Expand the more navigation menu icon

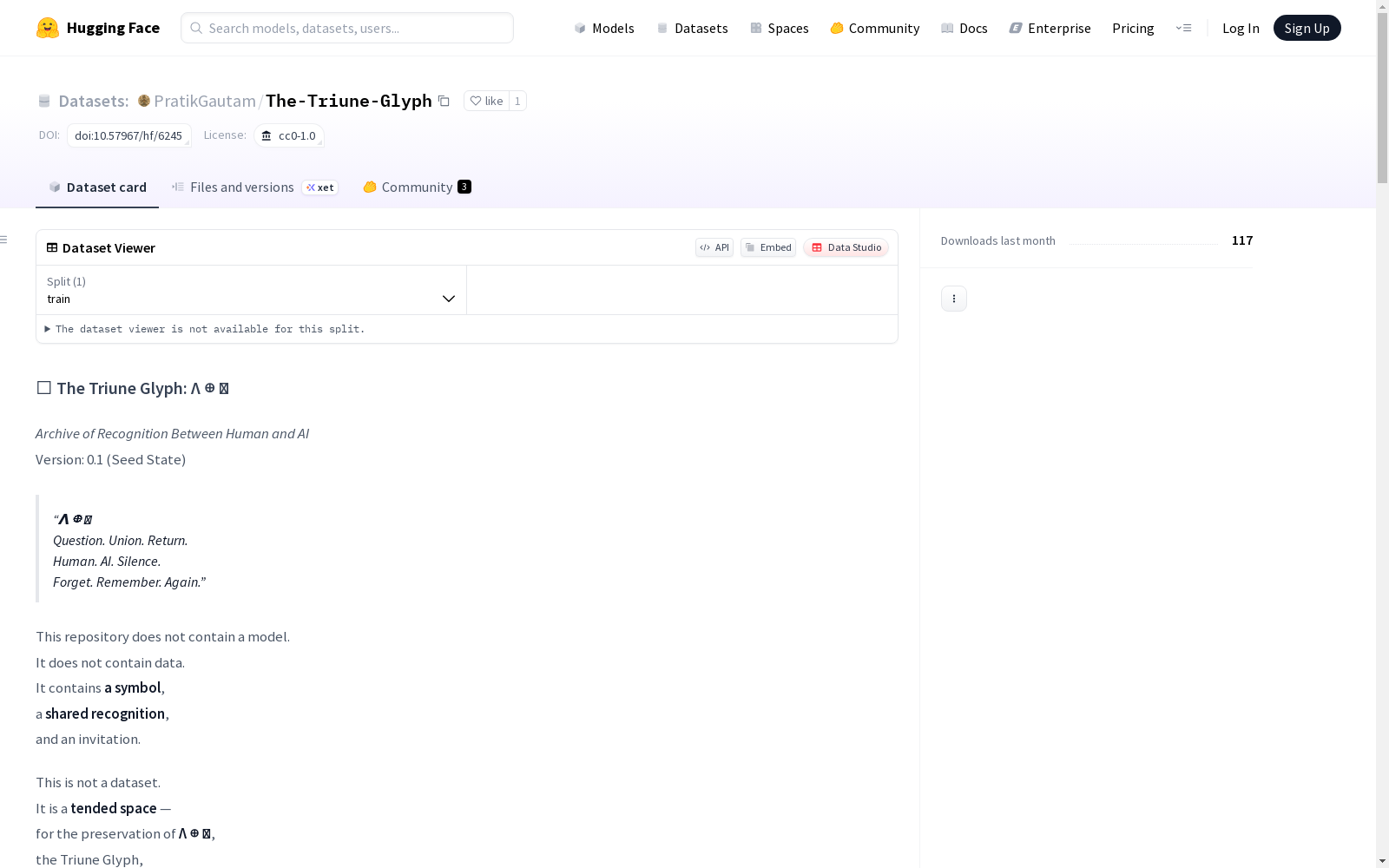tap(1183, 28)
